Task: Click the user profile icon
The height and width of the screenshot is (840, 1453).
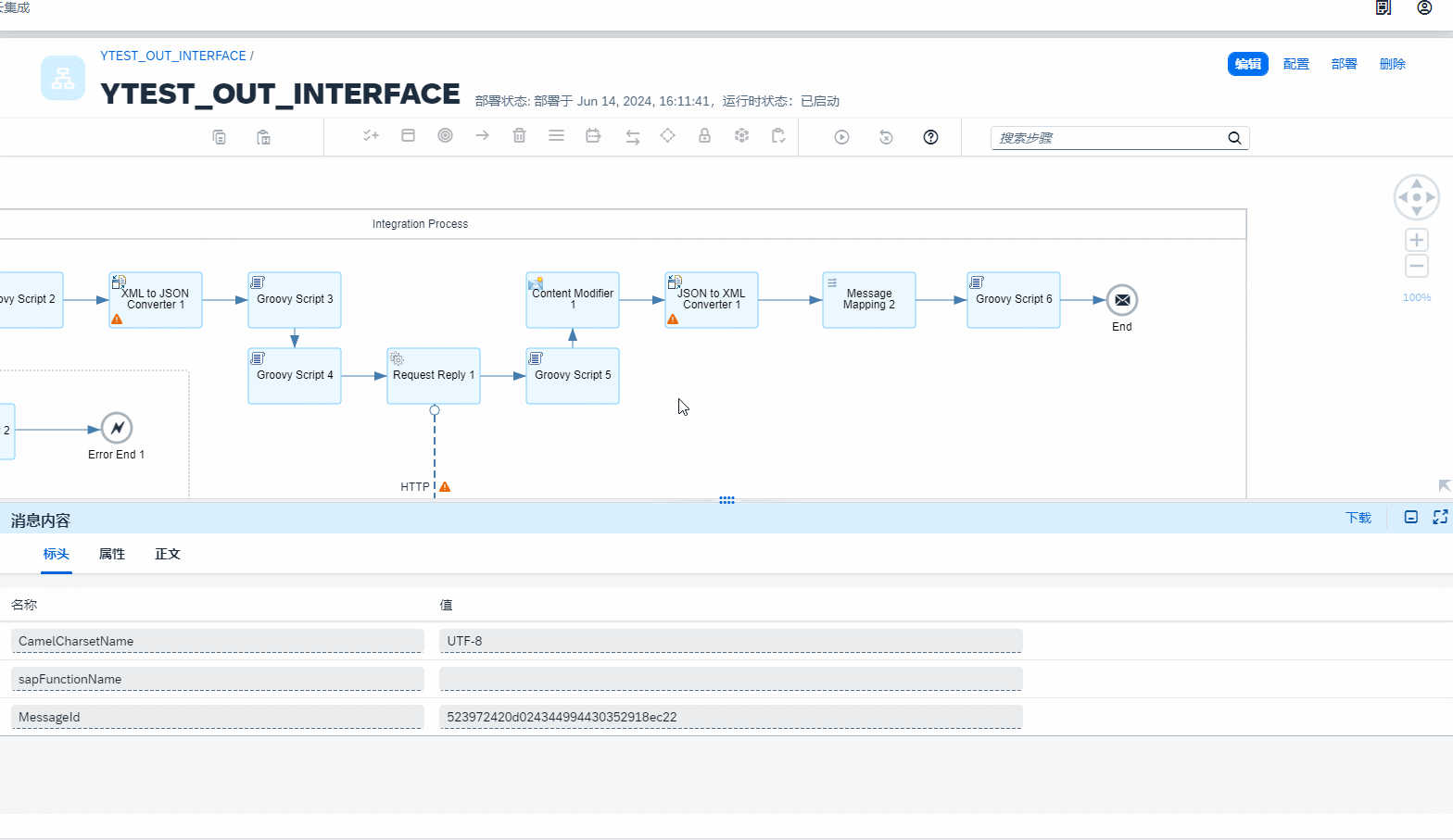Action: [x=1424, y=8]
